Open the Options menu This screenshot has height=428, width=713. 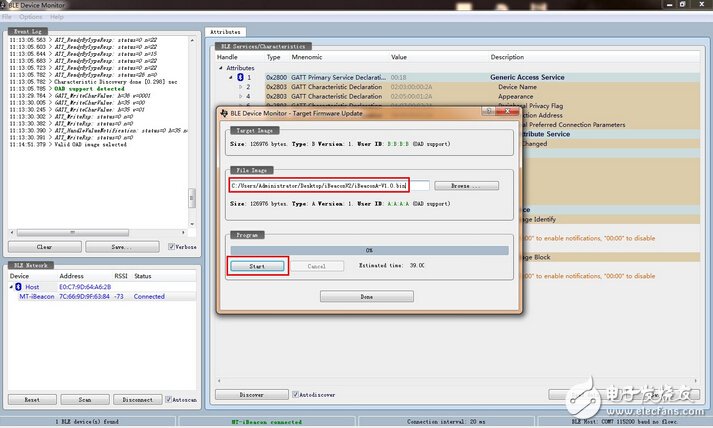[x=30, y=17]
